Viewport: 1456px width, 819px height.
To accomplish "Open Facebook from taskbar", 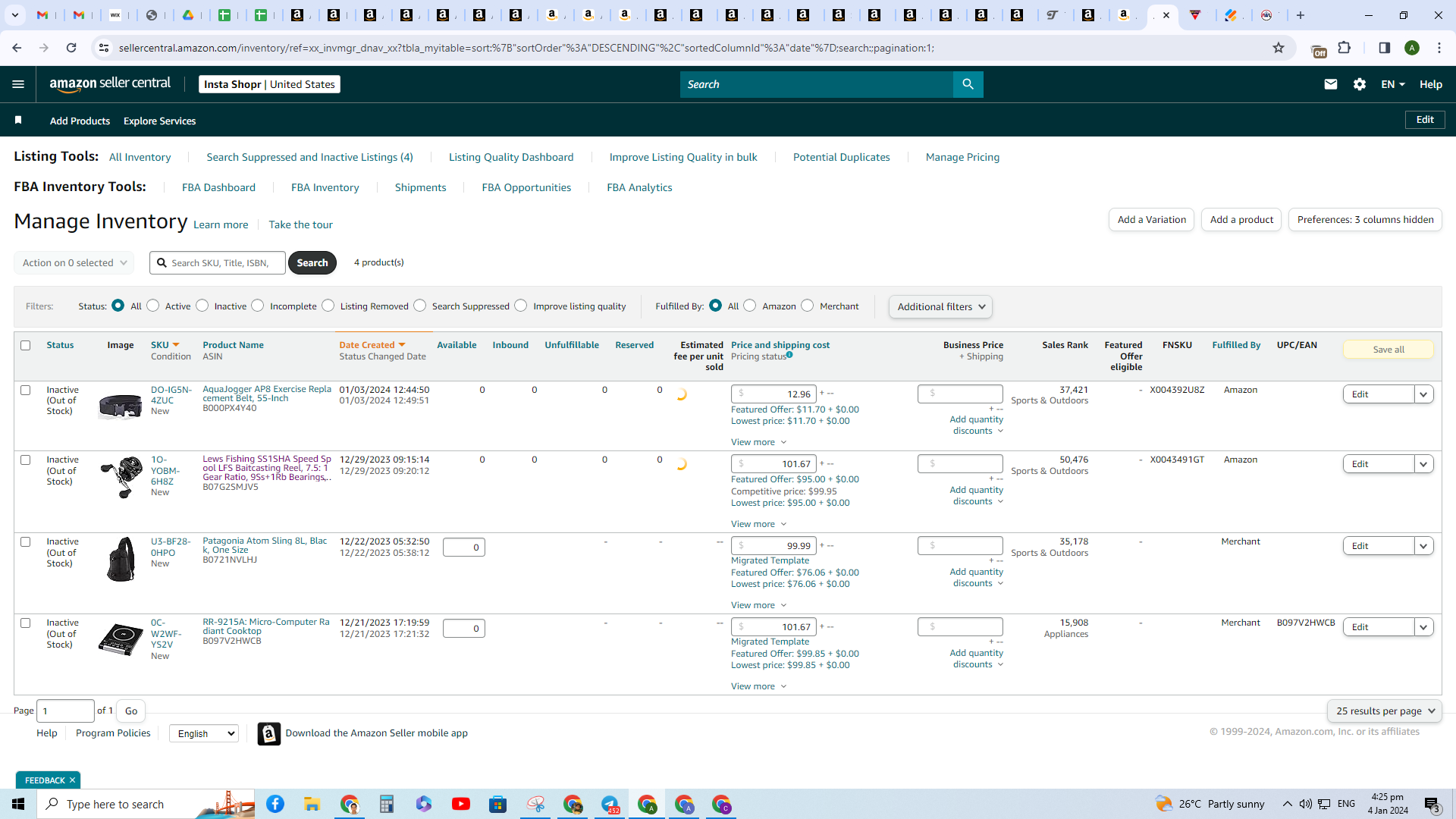I will click(275, 804).
